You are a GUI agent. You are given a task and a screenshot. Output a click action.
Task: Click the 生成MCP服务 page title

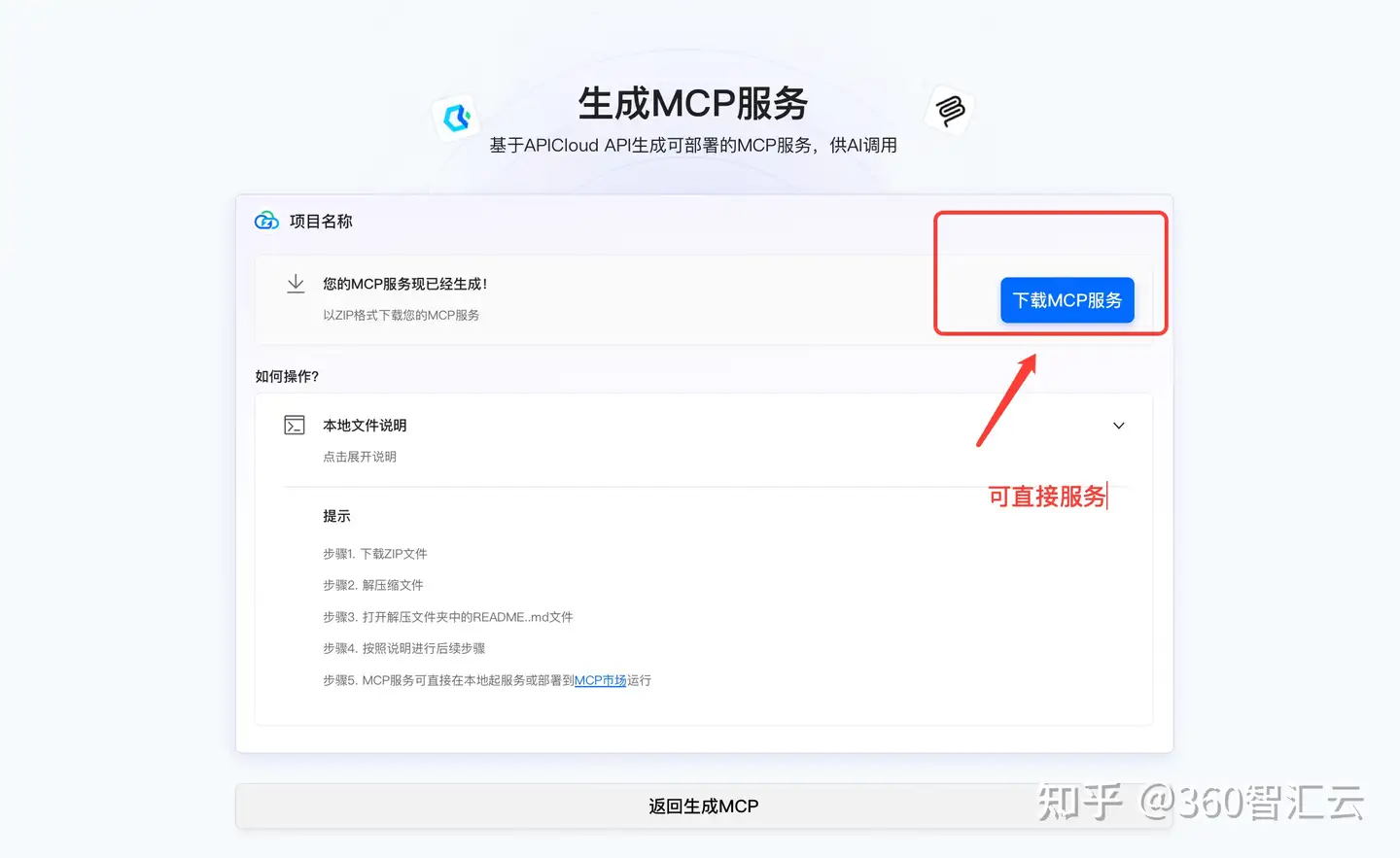click(x=693, y=103)
